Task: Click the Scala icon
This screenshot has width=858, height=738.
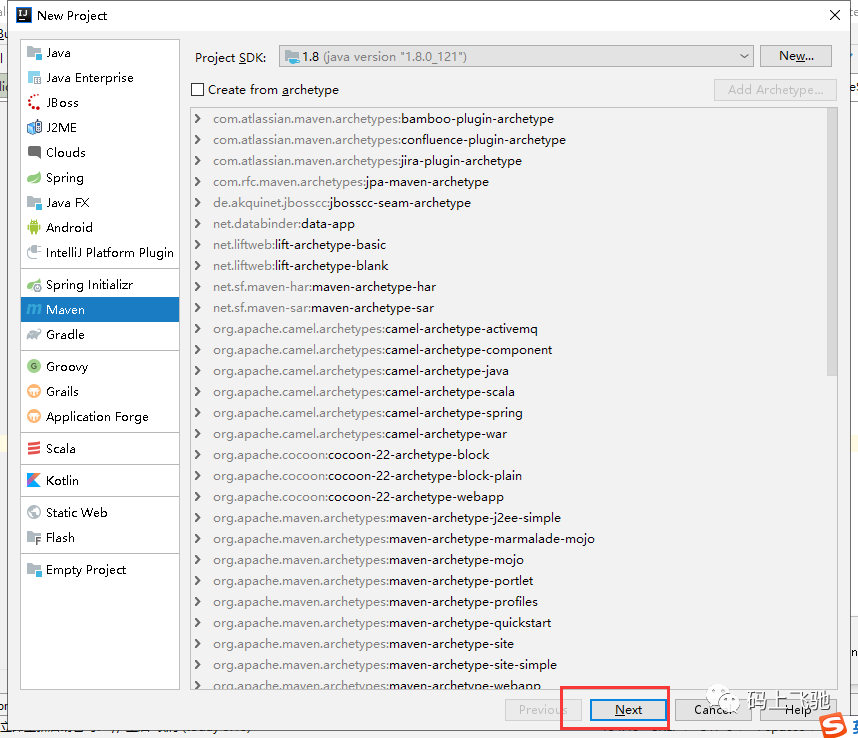Action: [x=34, y=449]
